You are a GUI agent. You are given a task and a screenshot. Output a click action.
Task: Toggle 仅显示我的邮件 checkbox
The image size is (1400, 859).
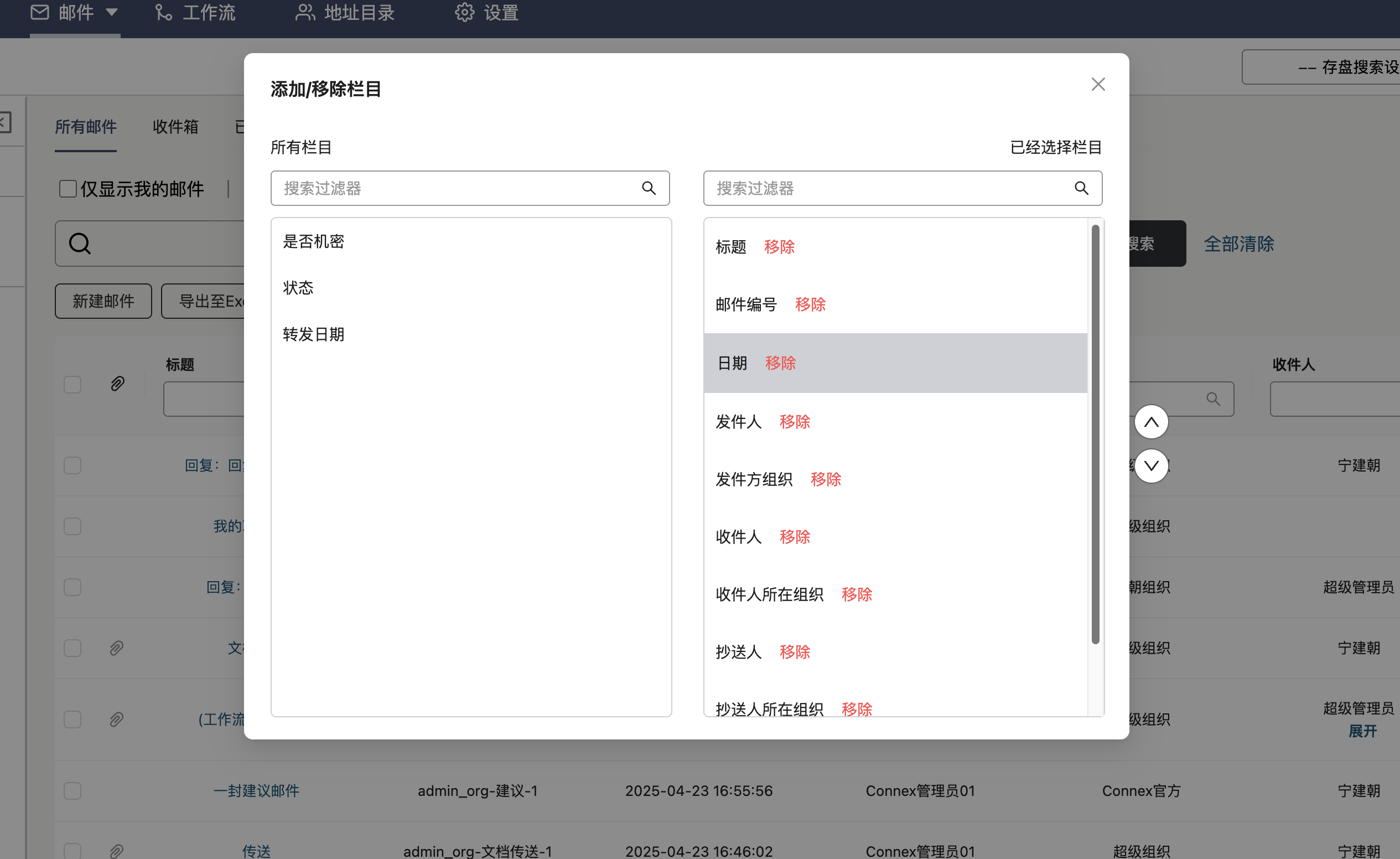click(68, 189)
